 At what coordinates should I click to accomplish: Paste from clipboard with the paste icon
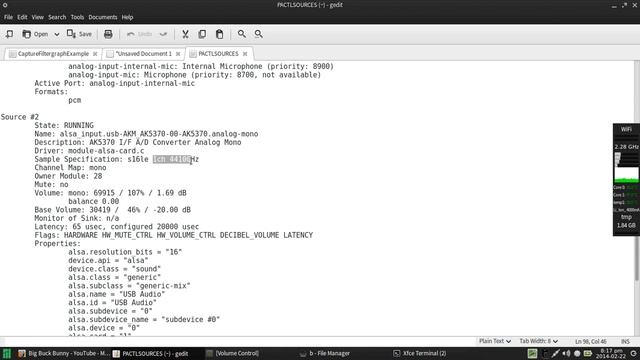(x=220, y=34)
